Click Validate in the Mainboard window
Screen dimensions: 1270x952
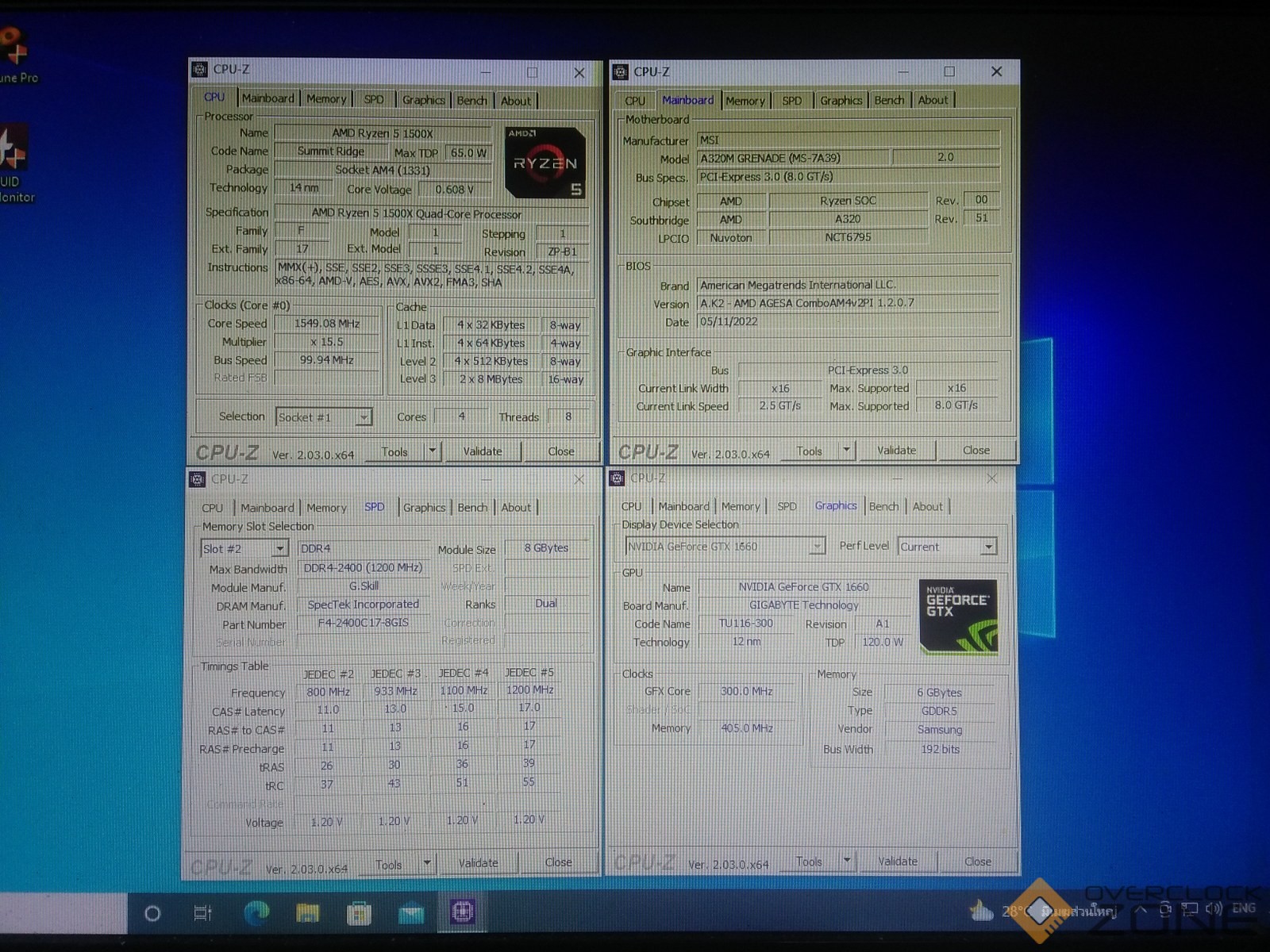click(896, 450)
